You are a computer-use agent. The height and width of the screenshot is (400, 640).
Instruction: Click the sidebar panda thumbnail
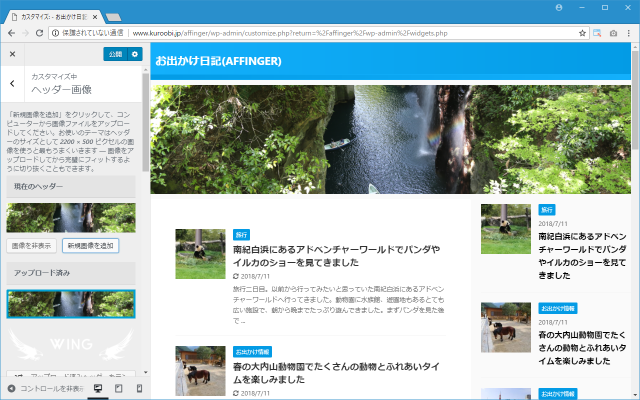(x=506, y=229)
